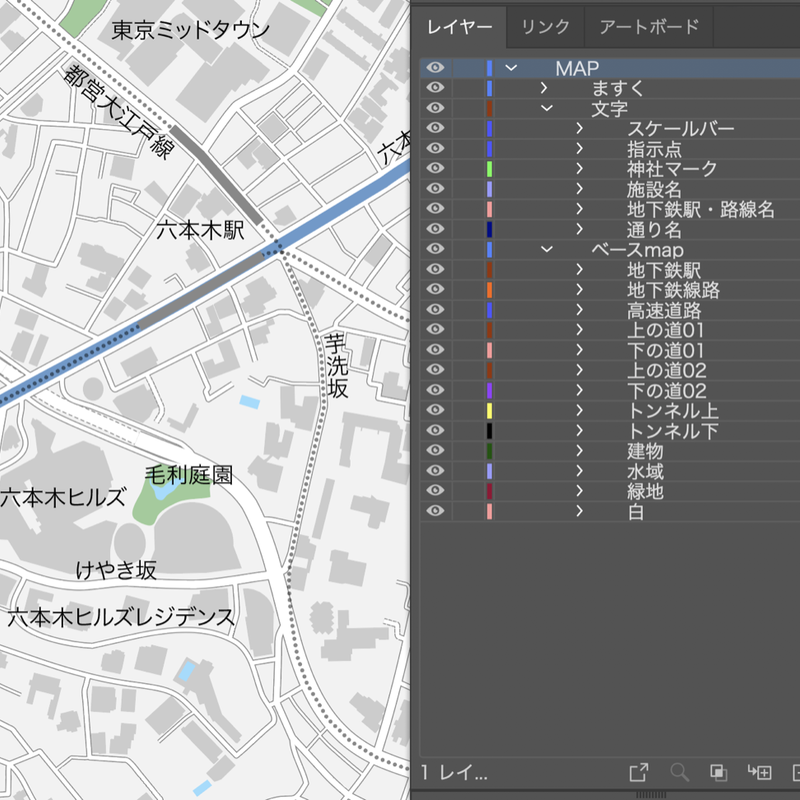
Task: Expand the スケールバー sublayer
Action: (577, 128)
